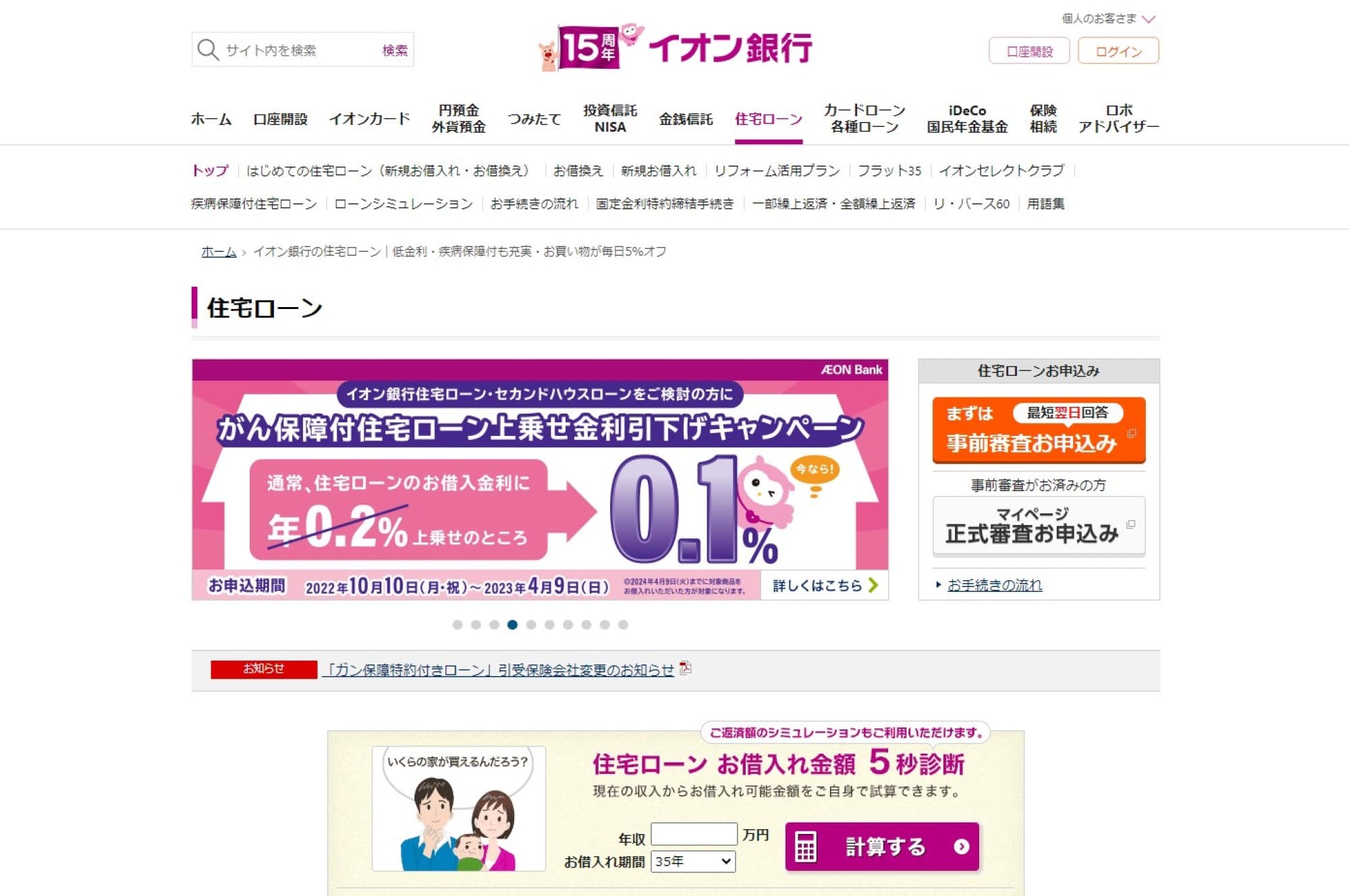The width and height of the screenshot is (1349, 896).
Task: Select the last carousel dot
Action: 624,625
